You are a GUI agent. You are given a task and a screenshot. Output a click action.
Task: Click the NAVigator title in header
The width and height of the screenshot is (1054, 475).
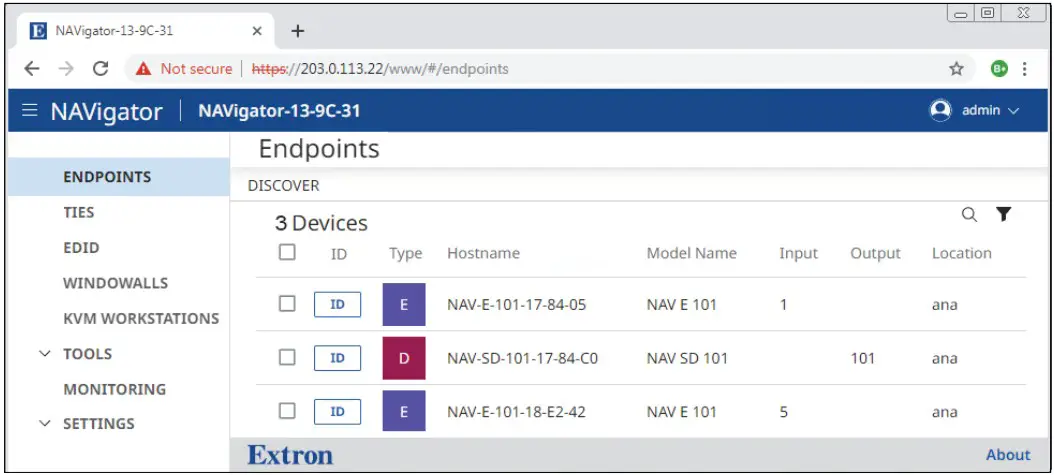tap(106, 111)
